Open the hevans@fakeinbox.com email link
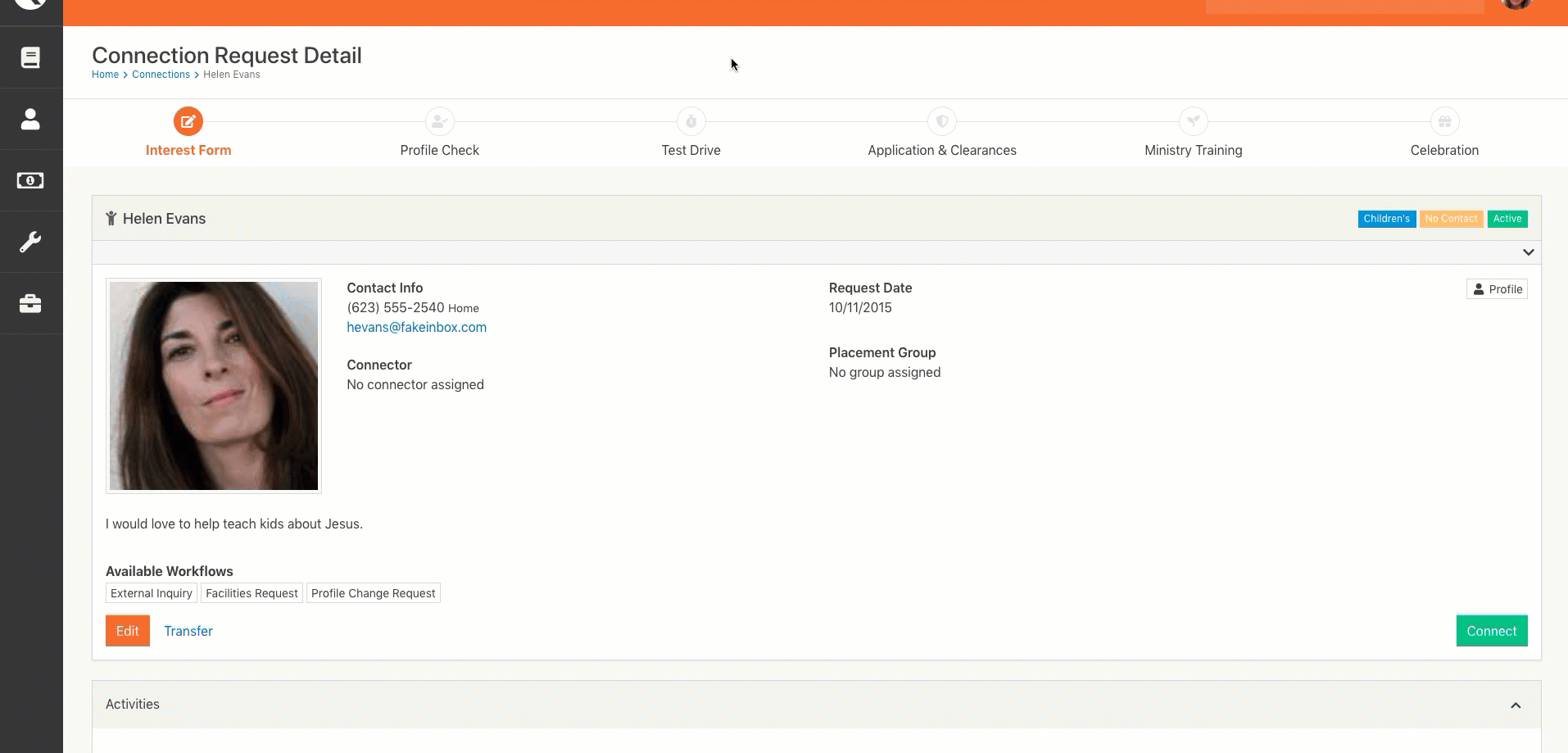The height and width of the screenshot is (753, 1568). pyautogui.click(x=416, y=327)
